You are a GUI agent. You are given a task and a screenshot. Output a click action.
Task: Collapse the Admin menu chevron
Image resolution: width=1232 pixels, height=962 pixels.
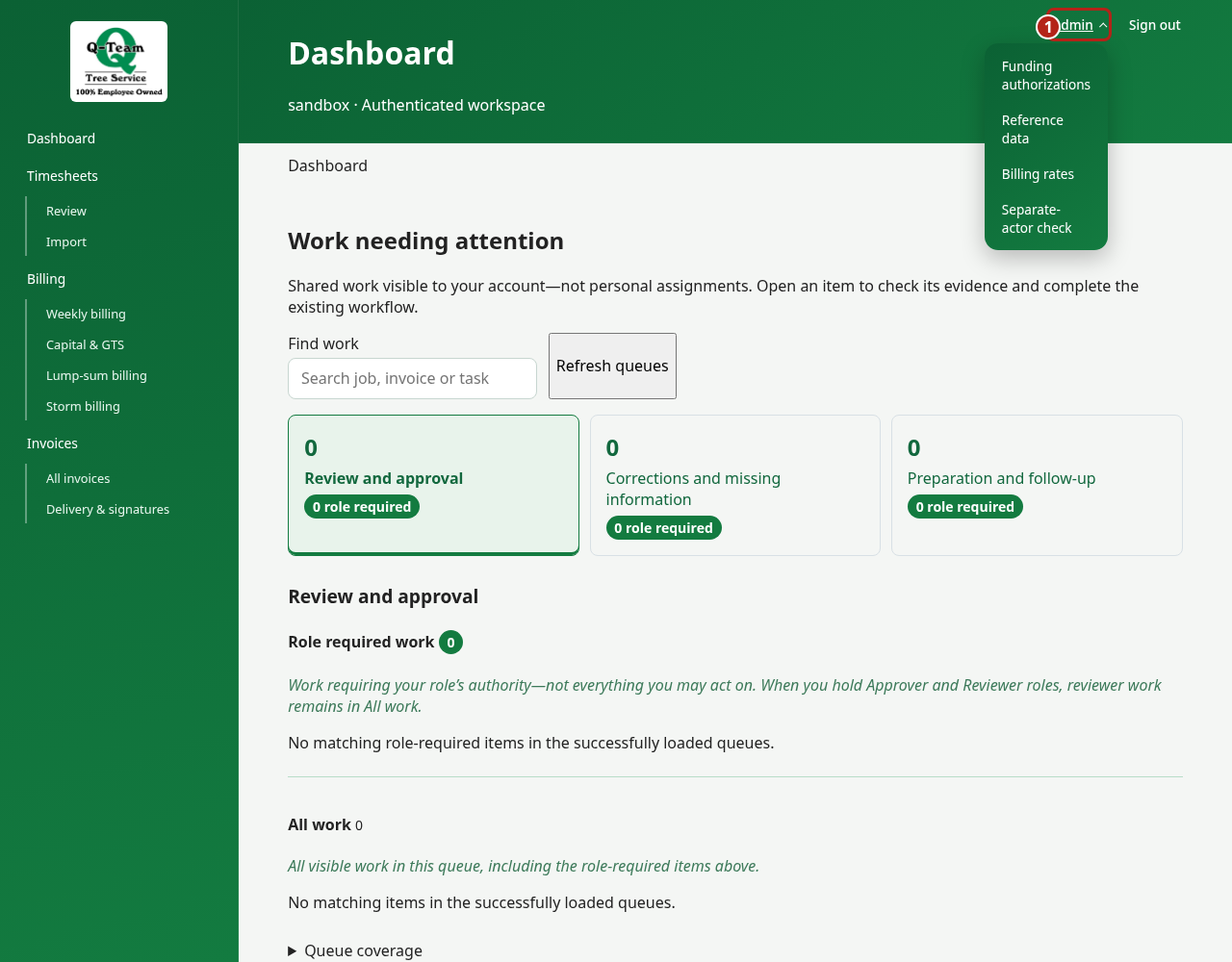(1103, 26)
